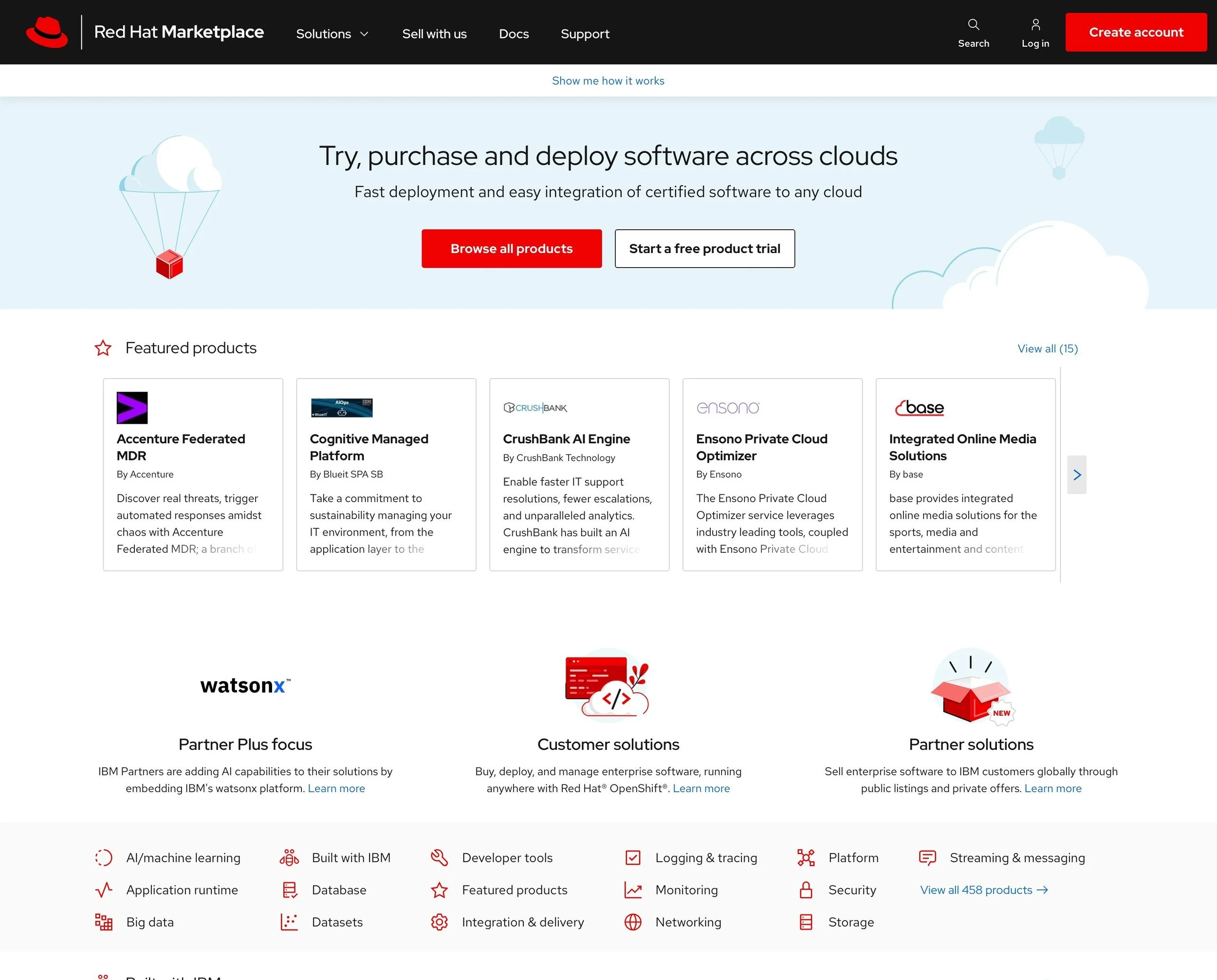
Task: Click the AI/machine learning category icon
Action: (x=104, y=857)
